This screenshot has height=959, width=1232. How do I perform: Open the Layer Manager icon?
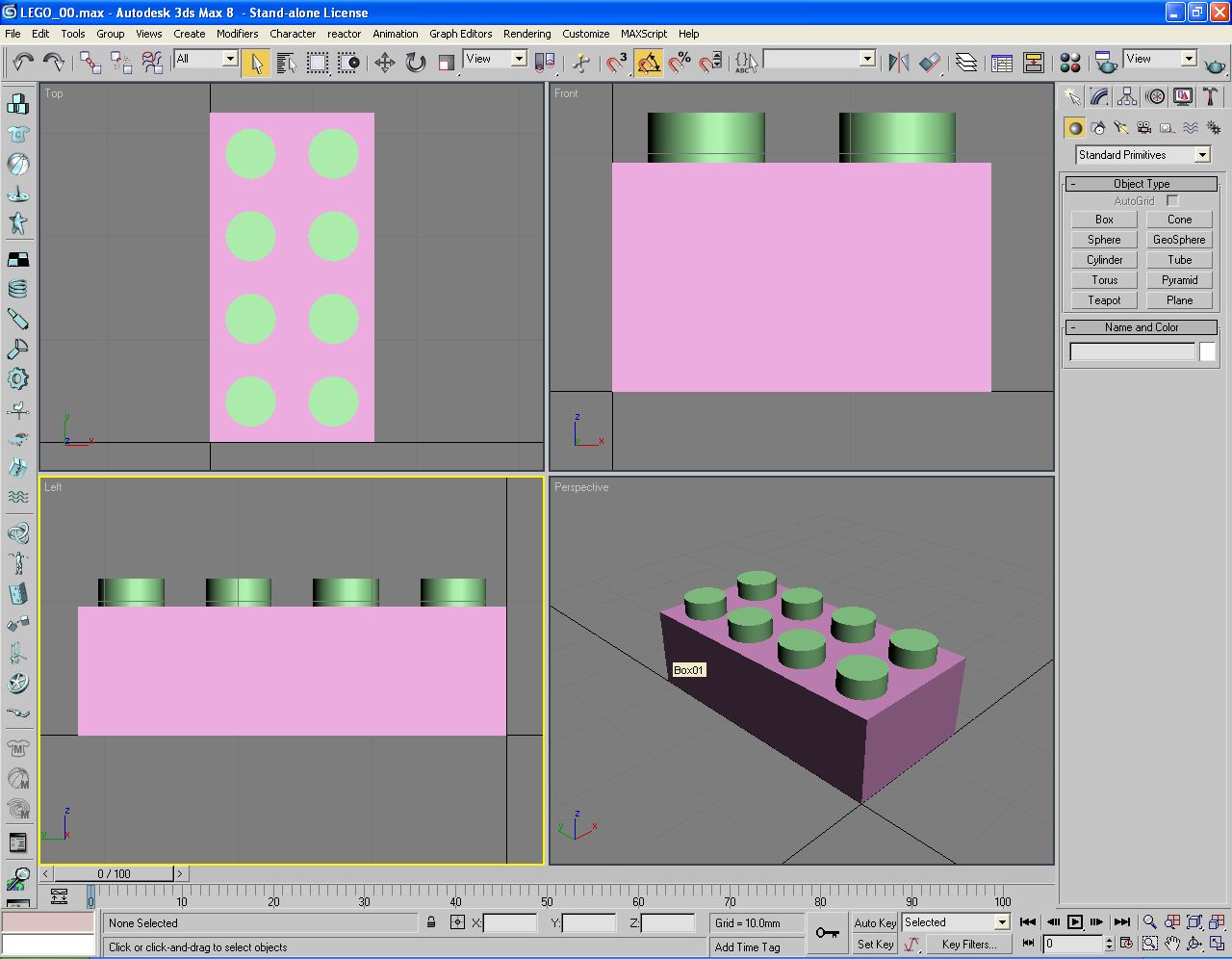click(x=966, y=64)
